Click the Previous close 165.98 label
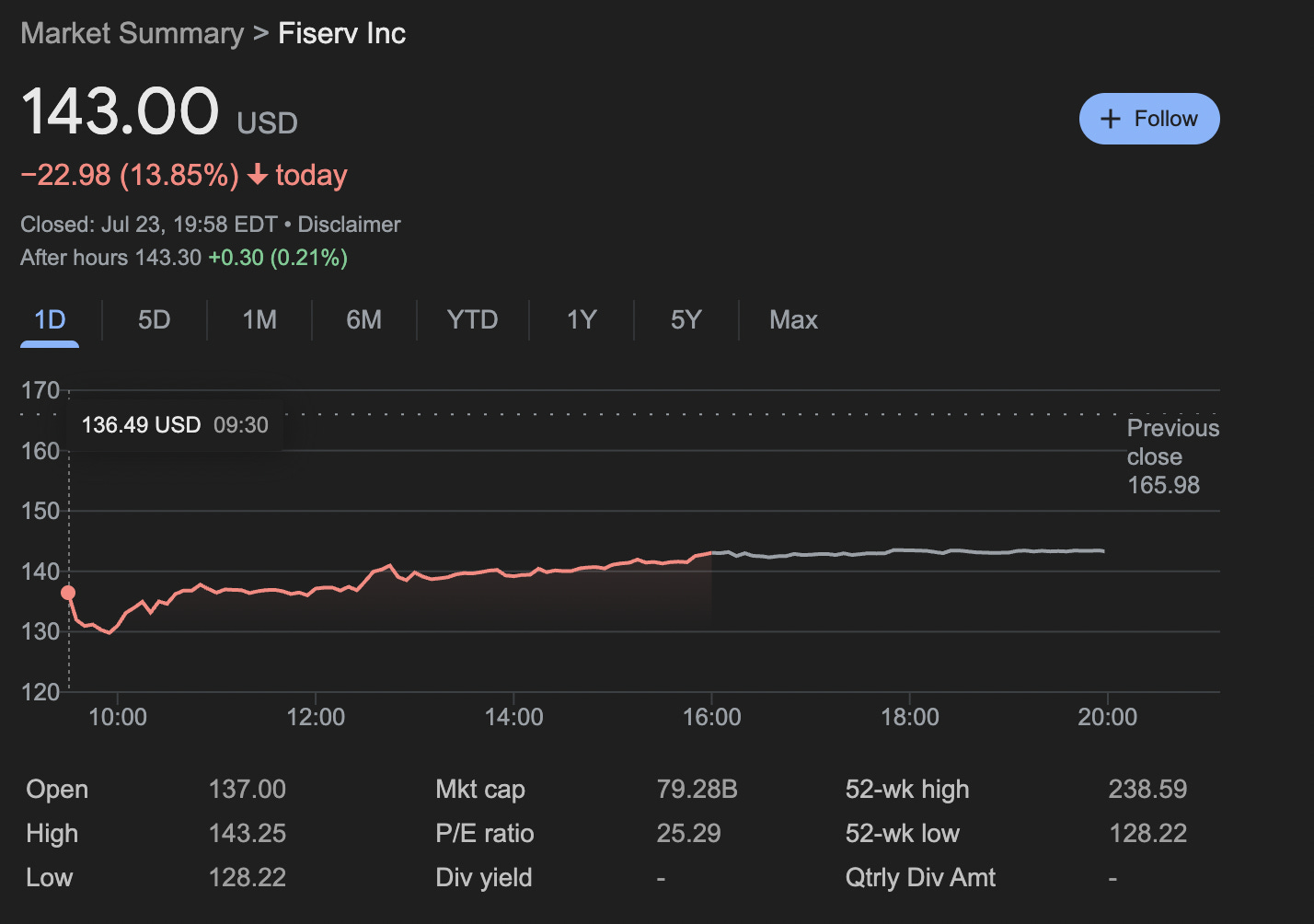The height and width of the screenshot is (924, 1314). pos(1173,456)
